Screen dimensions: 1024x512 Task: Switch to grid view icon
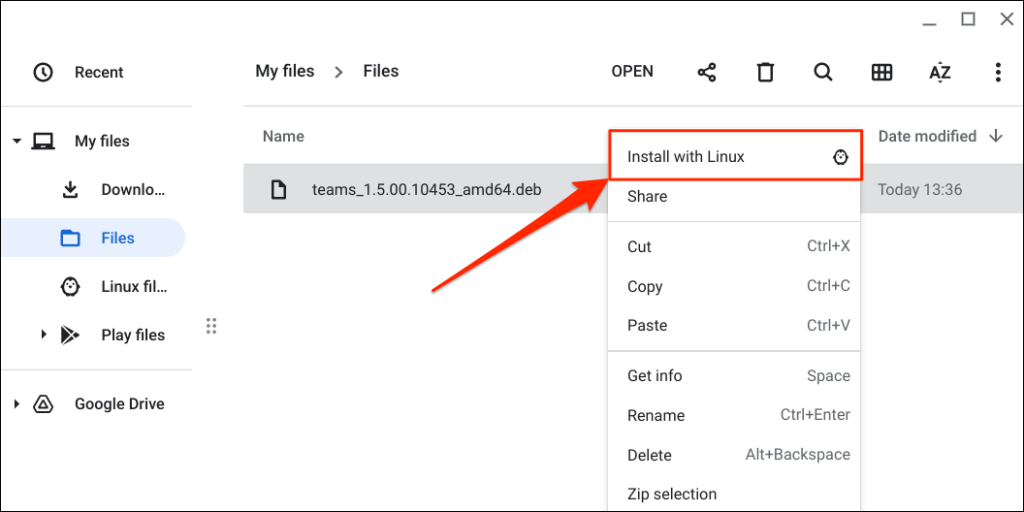click(881, 72)
